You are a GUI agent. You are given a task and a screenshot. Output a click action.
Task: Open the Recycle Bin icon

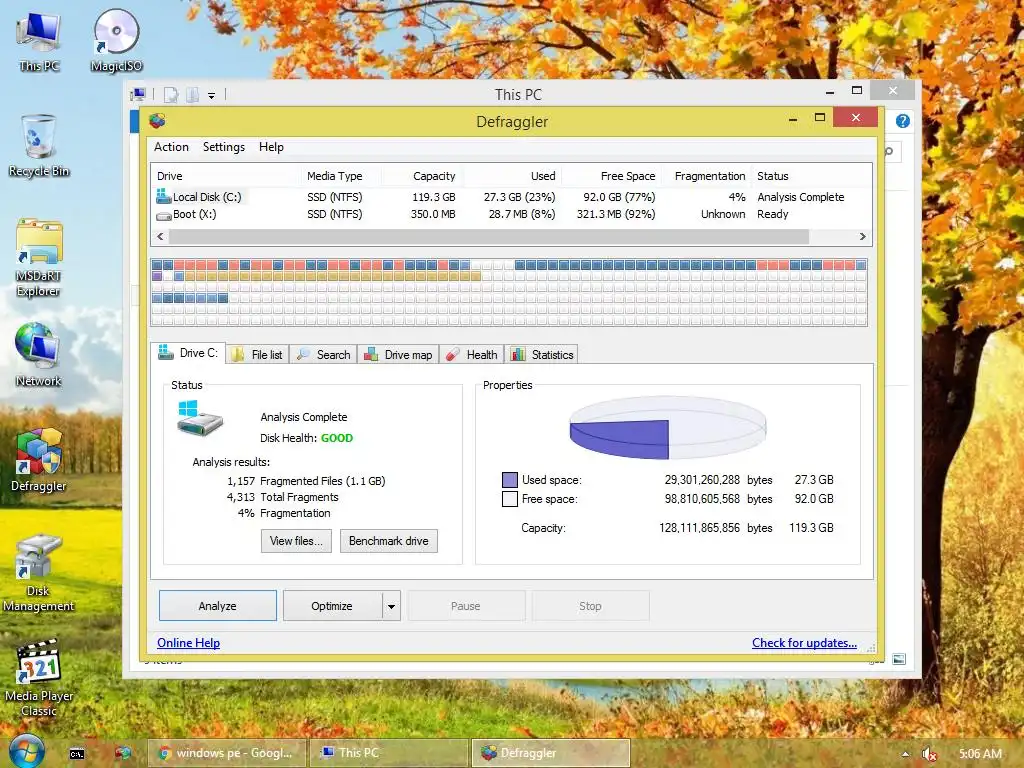pyautogui.click(x=39, y=146)
